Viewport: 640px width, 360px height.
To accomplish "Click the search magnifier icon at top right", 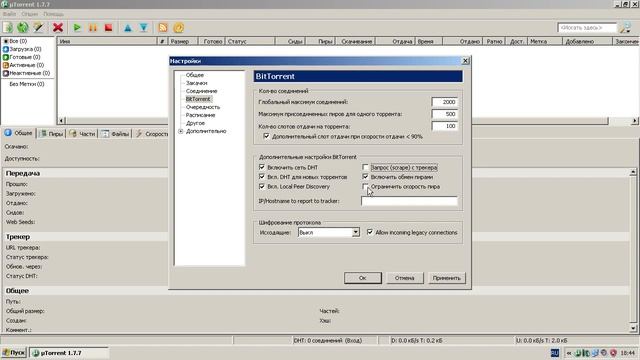I will pyautogui.click(x=625, y=27).
